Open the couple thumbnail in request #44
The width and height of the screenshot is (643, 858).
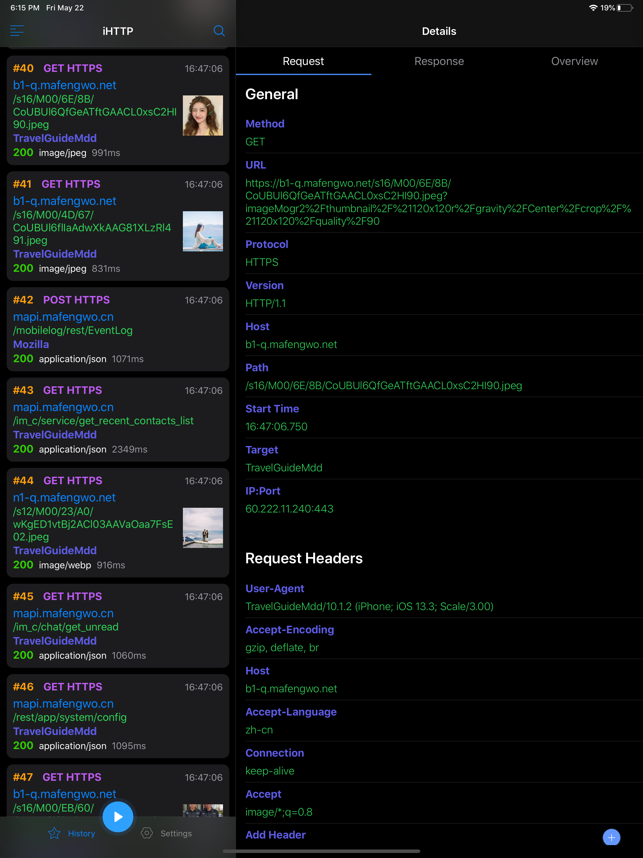(x=203, y=527)
